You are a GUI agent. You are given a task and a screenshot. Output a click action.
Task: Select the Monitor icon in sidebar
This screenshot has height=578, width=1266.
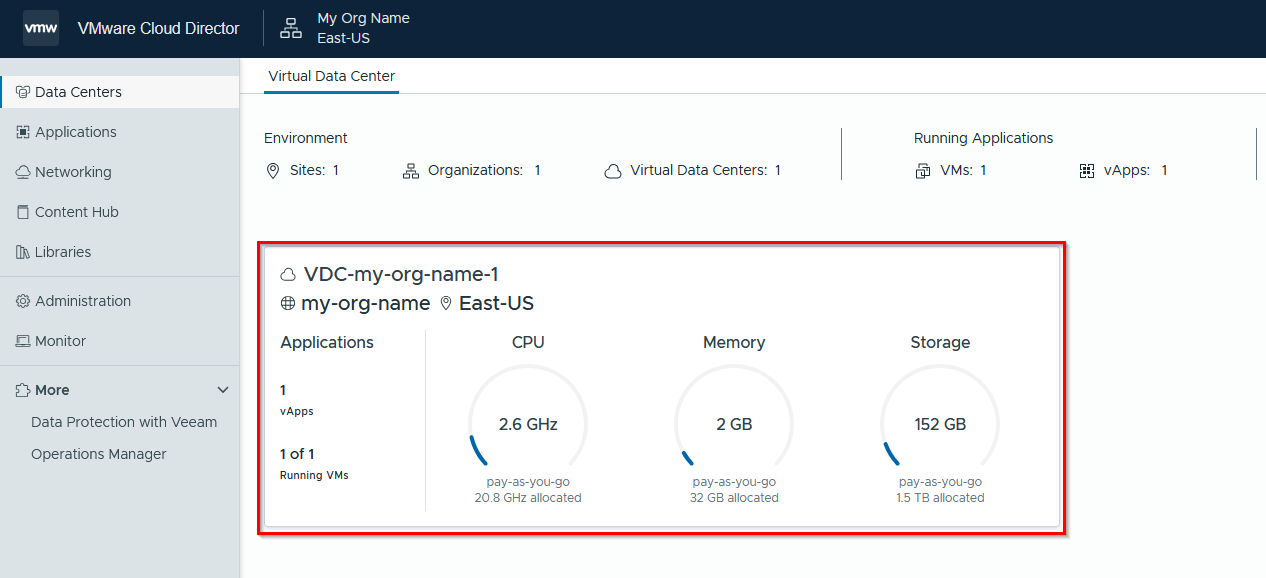coord(23,341)
